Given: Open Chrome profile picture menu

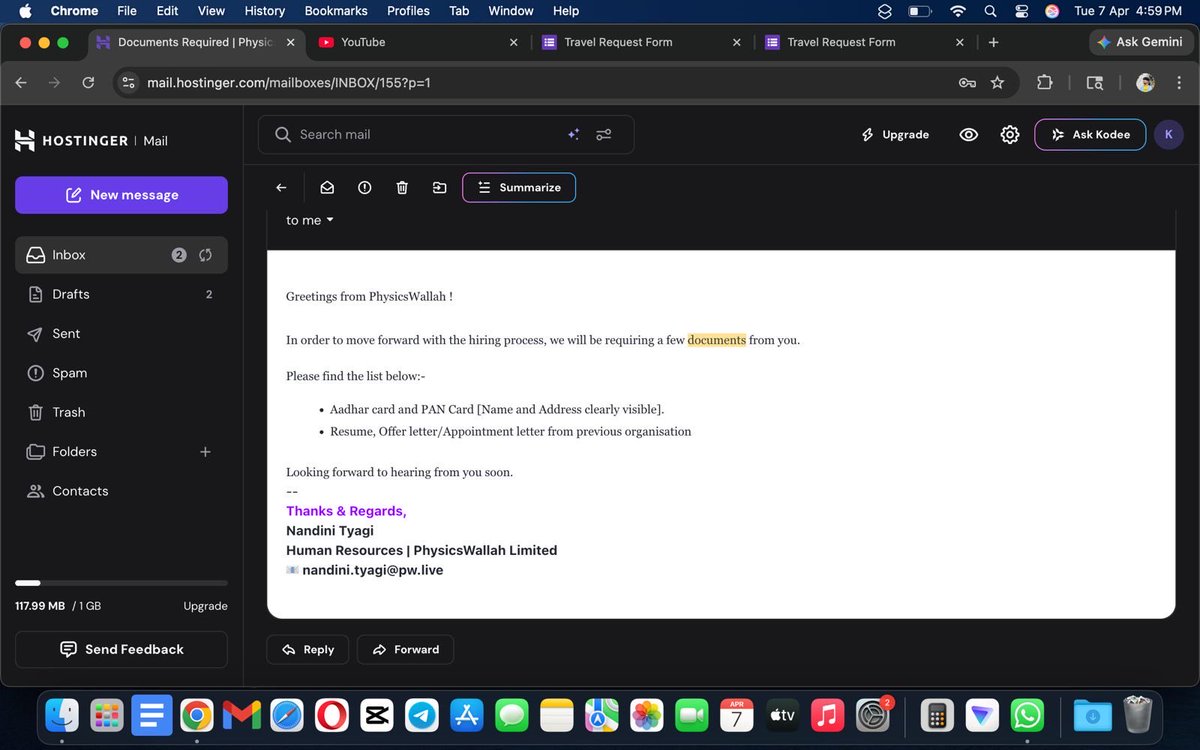Looking at the screenshot, I should tap(1146, 83).
